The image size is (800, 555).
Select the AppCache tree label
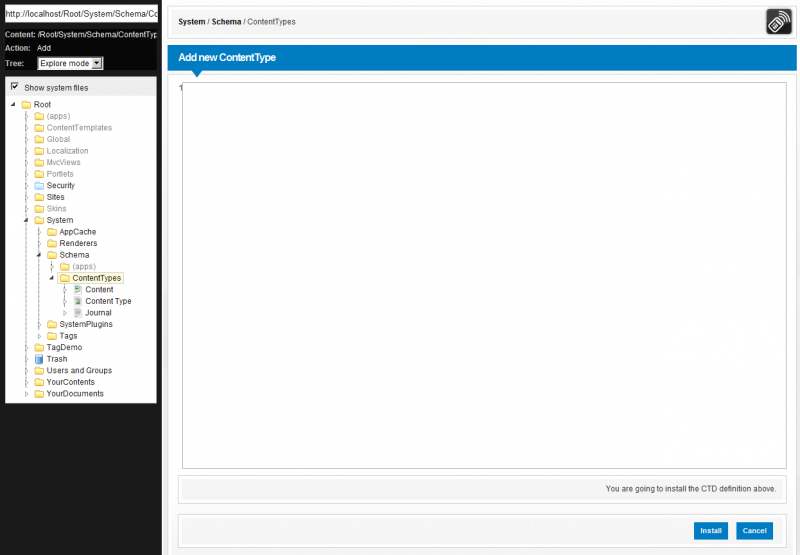78,232
